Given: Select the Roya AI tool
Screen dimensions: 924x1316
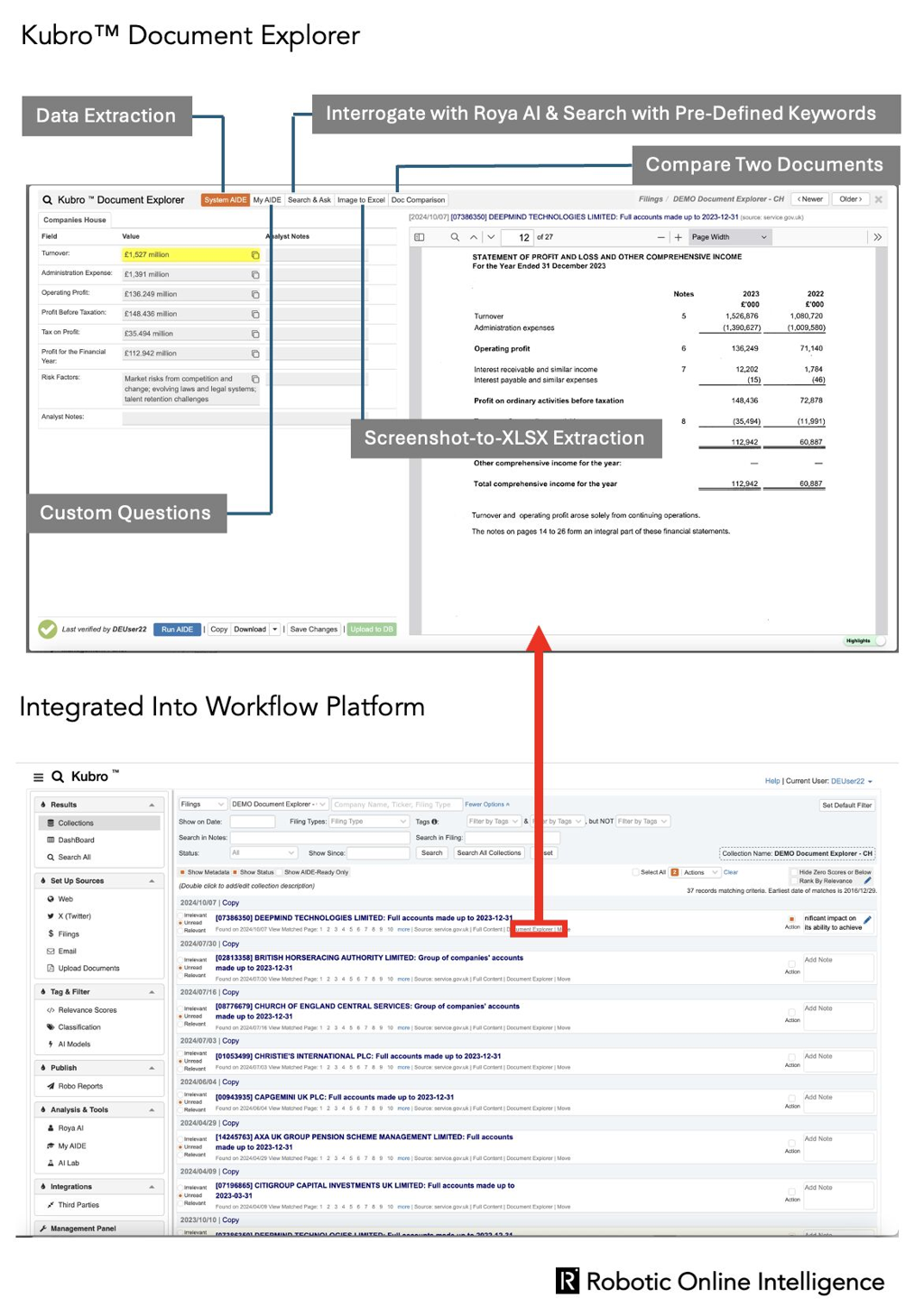Looking at the screenshot, I should click(x=51, y=1127).
